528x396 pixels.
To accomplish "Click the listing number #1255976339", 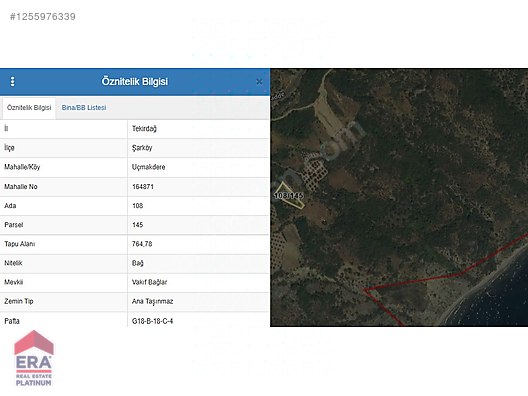I will point(43,17).
